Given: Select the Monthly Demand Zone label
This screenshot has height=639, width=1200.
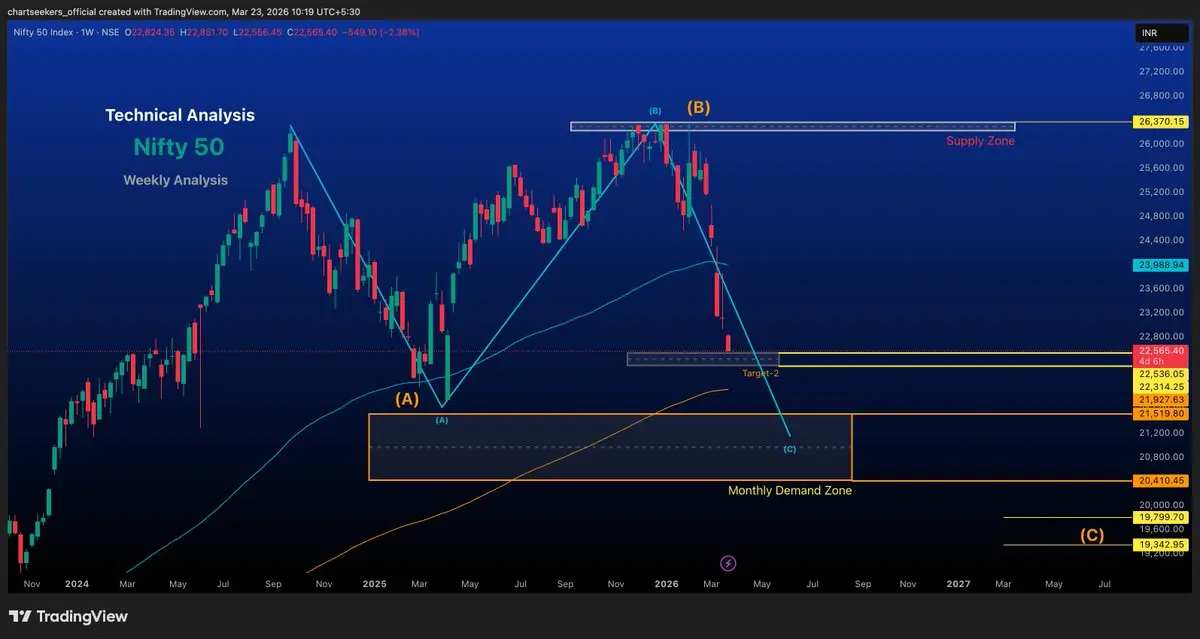Looking at the screenshot, I should [x=790, y=490].
